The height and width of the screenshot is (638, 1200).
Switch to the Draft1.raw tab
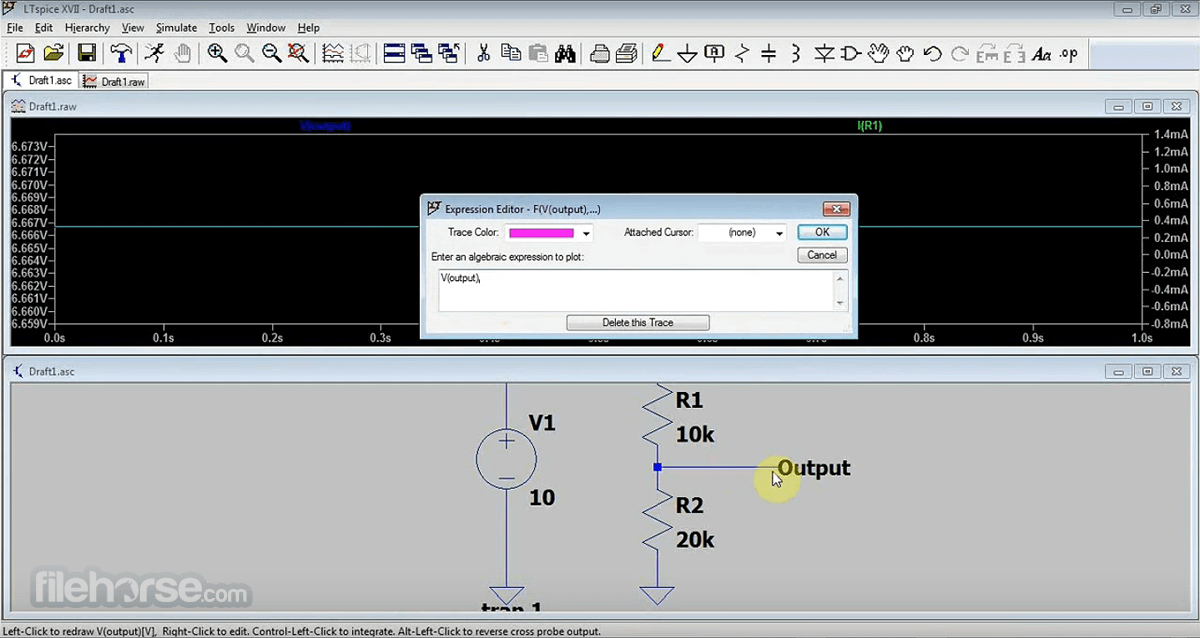tap(114, 81)
